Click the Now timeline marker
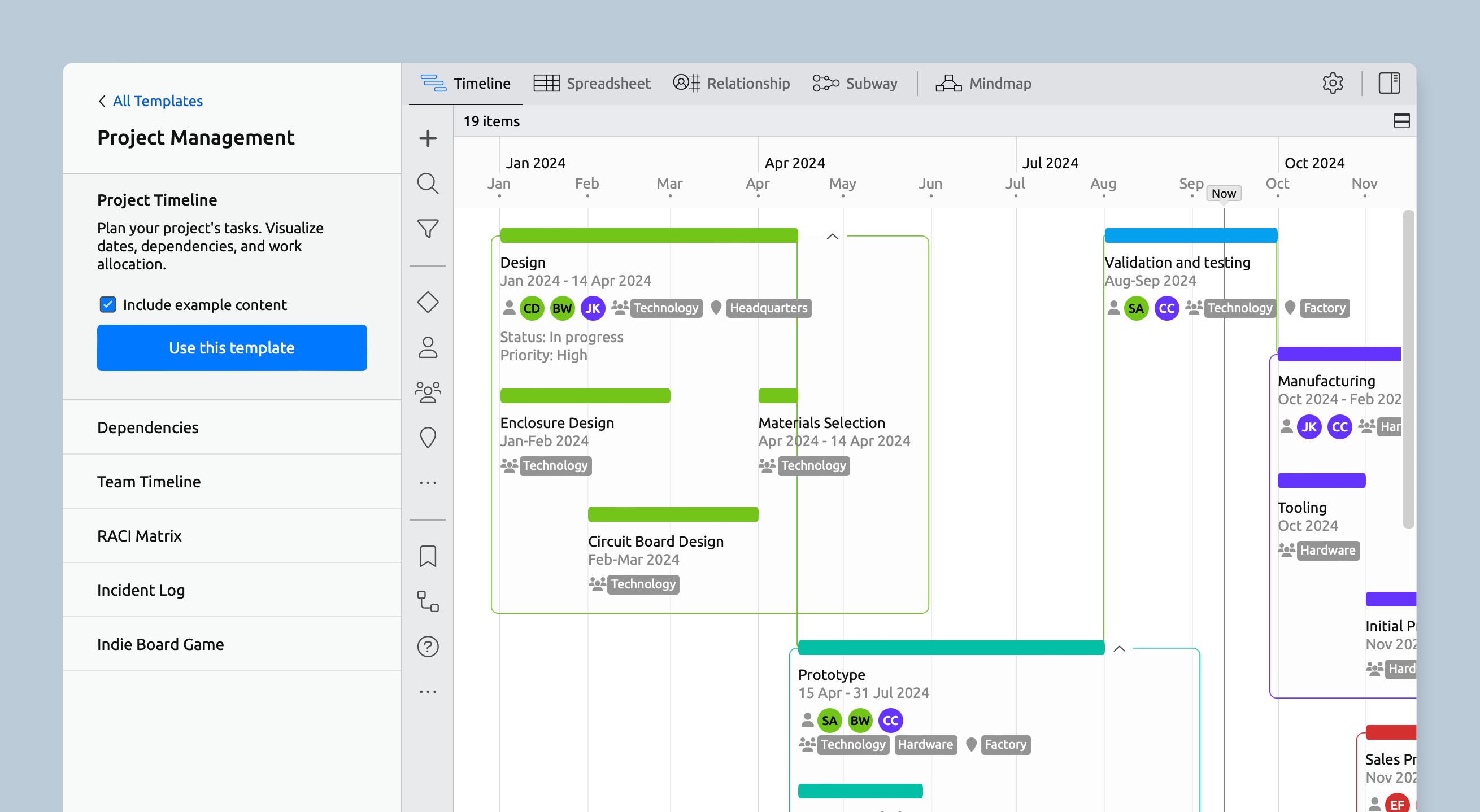This screenshot has width=1480, height=812. tap(1224, 194)
